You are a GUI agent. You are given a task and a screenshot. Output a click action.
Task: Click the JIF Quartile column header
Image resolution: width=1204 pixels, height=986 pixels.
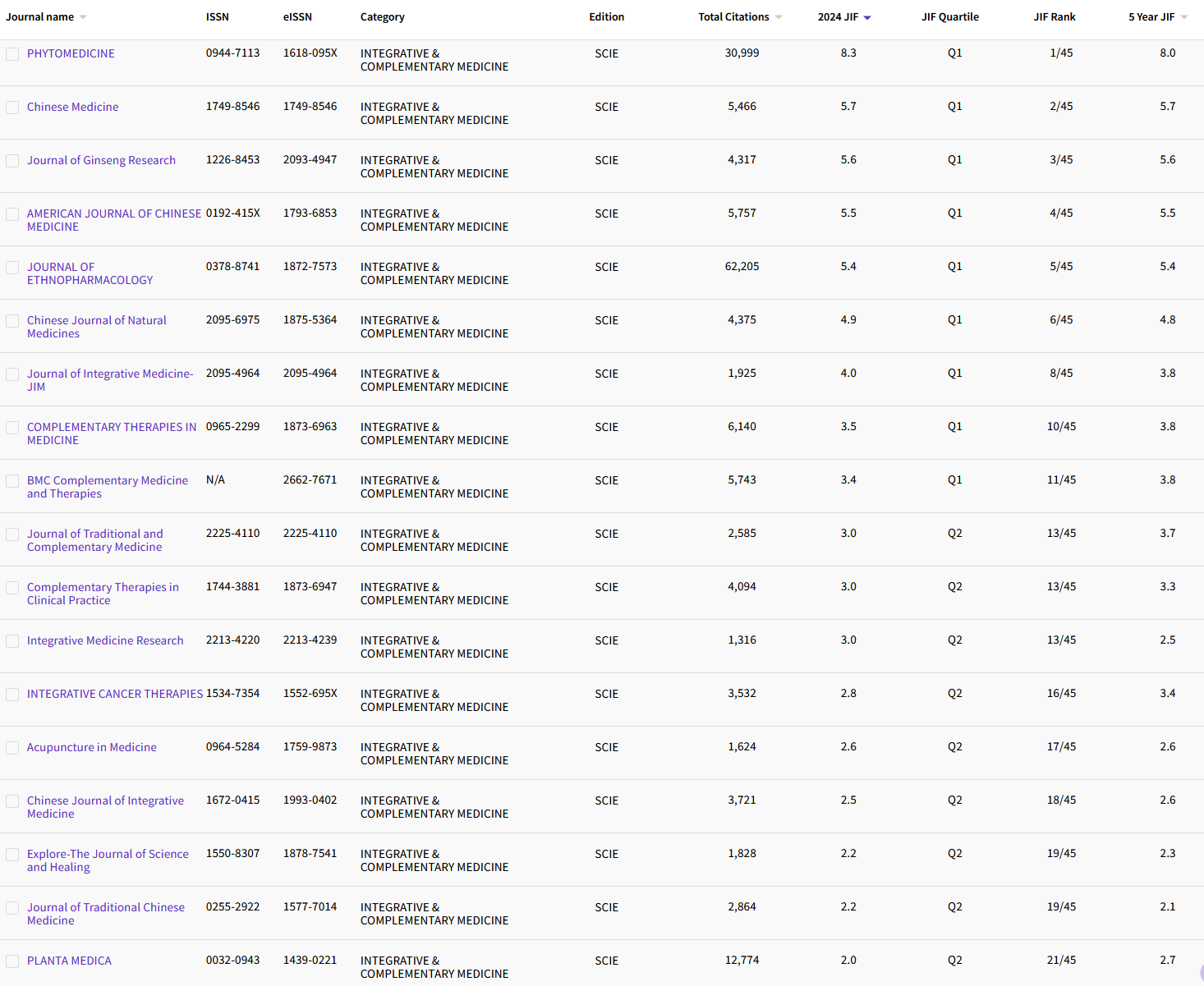click(950, 16)
